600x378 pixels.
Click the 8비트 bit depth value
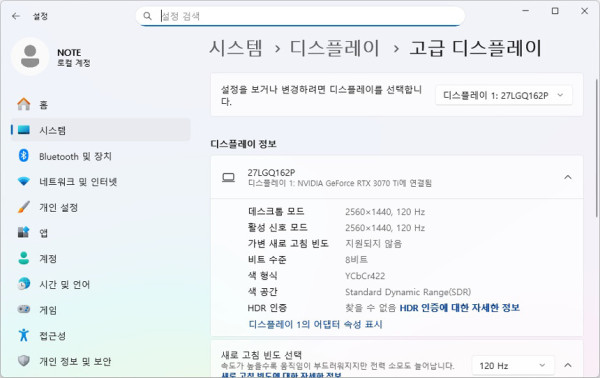pyautogui.click(x=356, y=260)
